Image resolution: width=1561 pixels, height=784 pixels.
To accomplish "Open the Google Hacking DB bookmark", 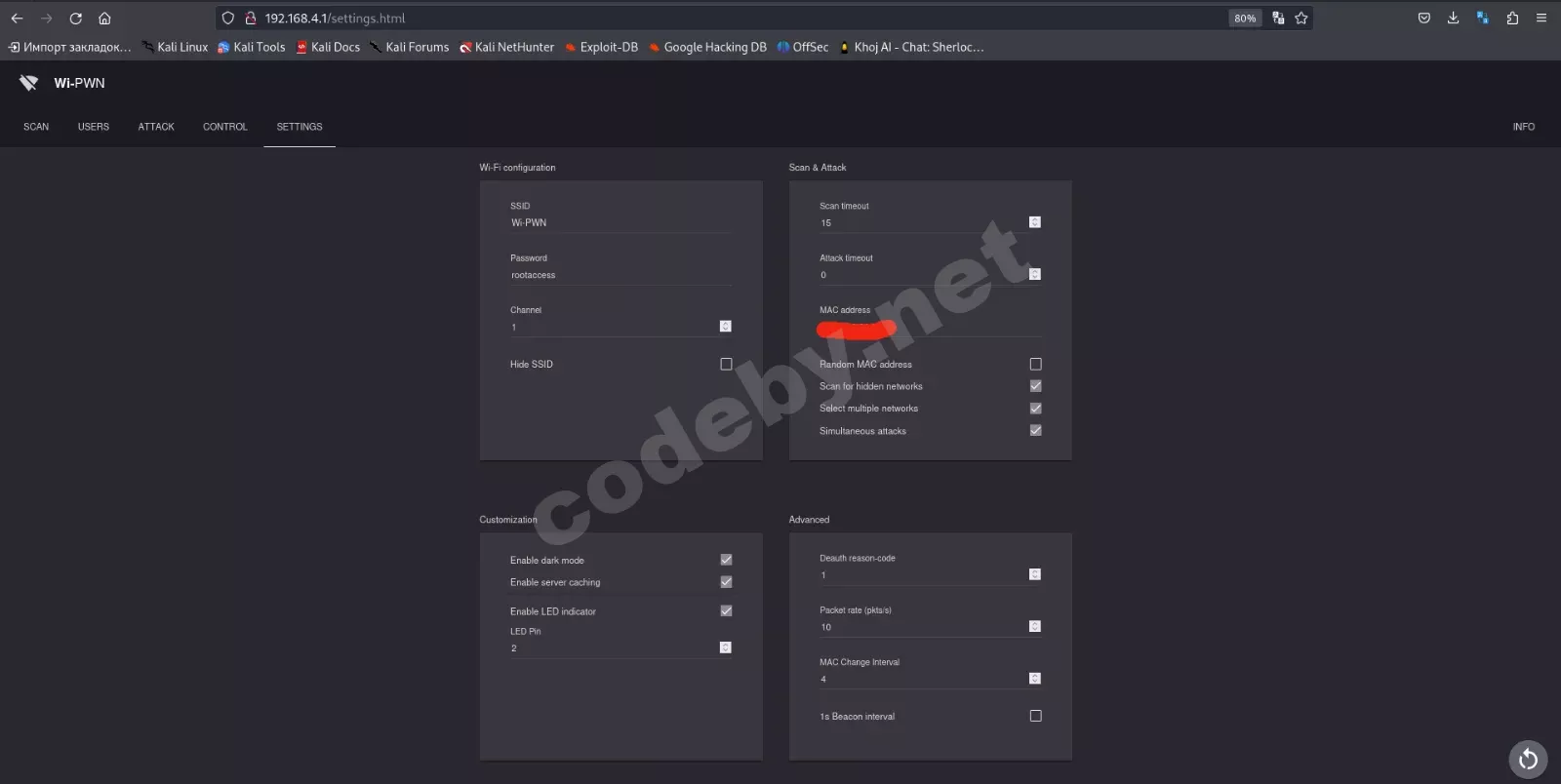I will 707,47.
